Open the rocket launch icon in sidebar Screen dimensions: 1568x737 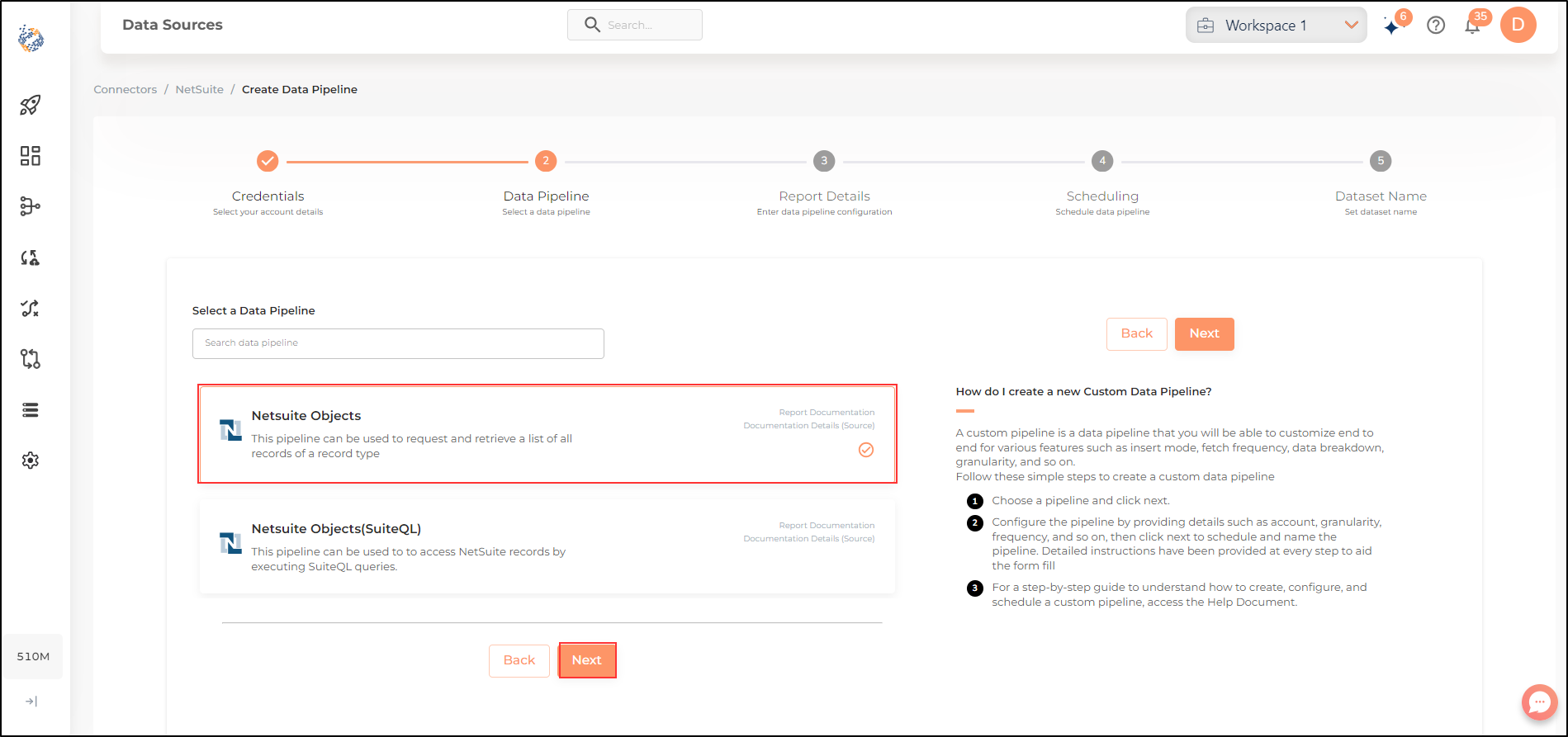(31, 105)
